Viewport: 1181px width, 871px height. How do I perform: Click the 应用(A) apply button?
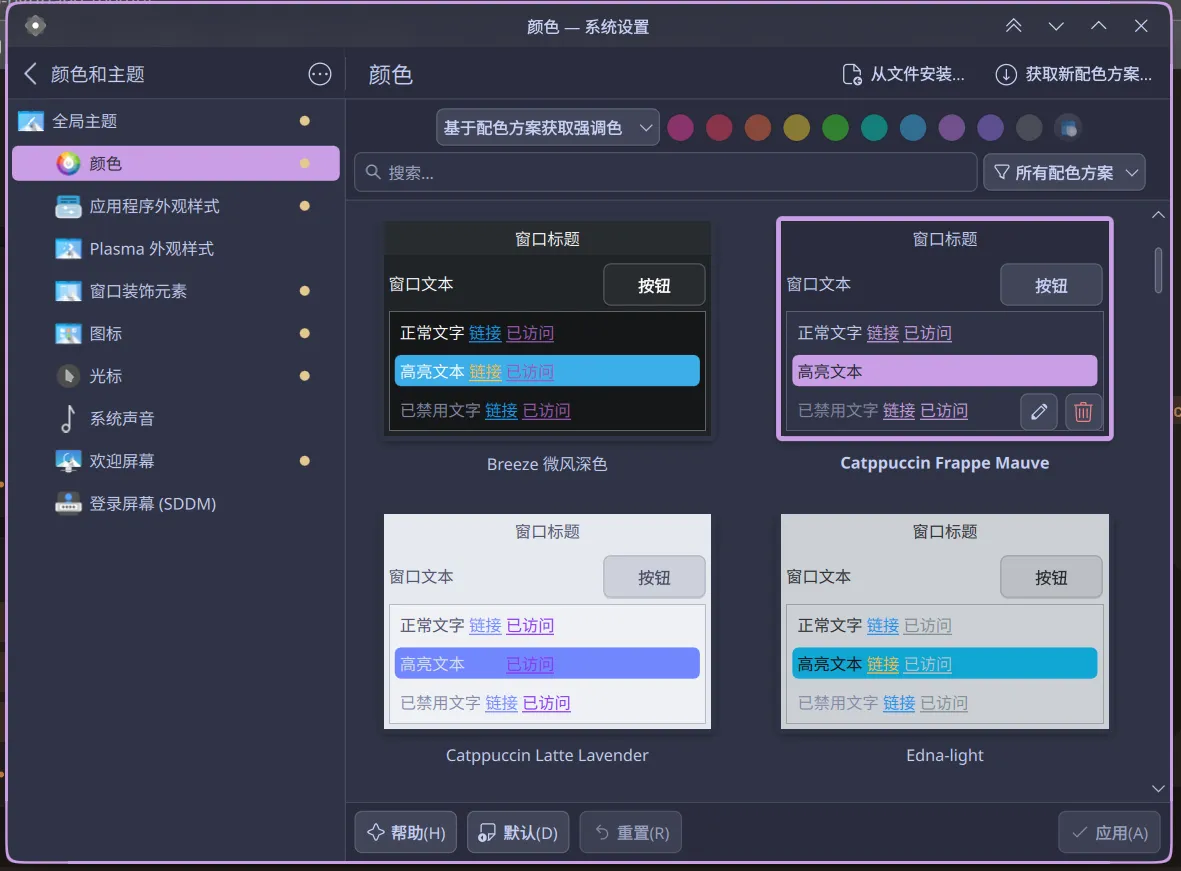1109,833
